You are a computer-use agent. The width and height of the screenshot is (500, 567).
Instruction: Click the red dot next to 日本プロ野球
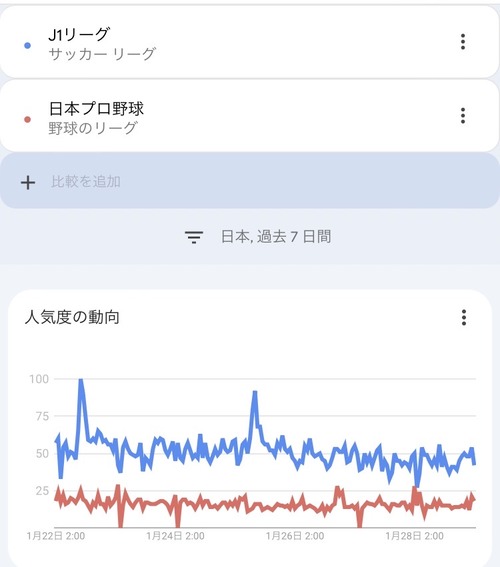(x=27, y=120)
